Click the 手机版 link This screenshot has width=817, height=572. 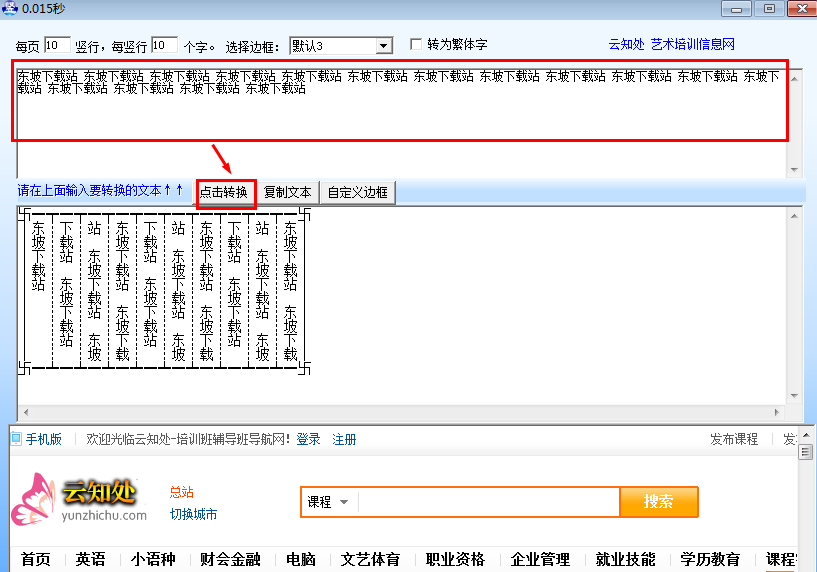coord(44,439)
